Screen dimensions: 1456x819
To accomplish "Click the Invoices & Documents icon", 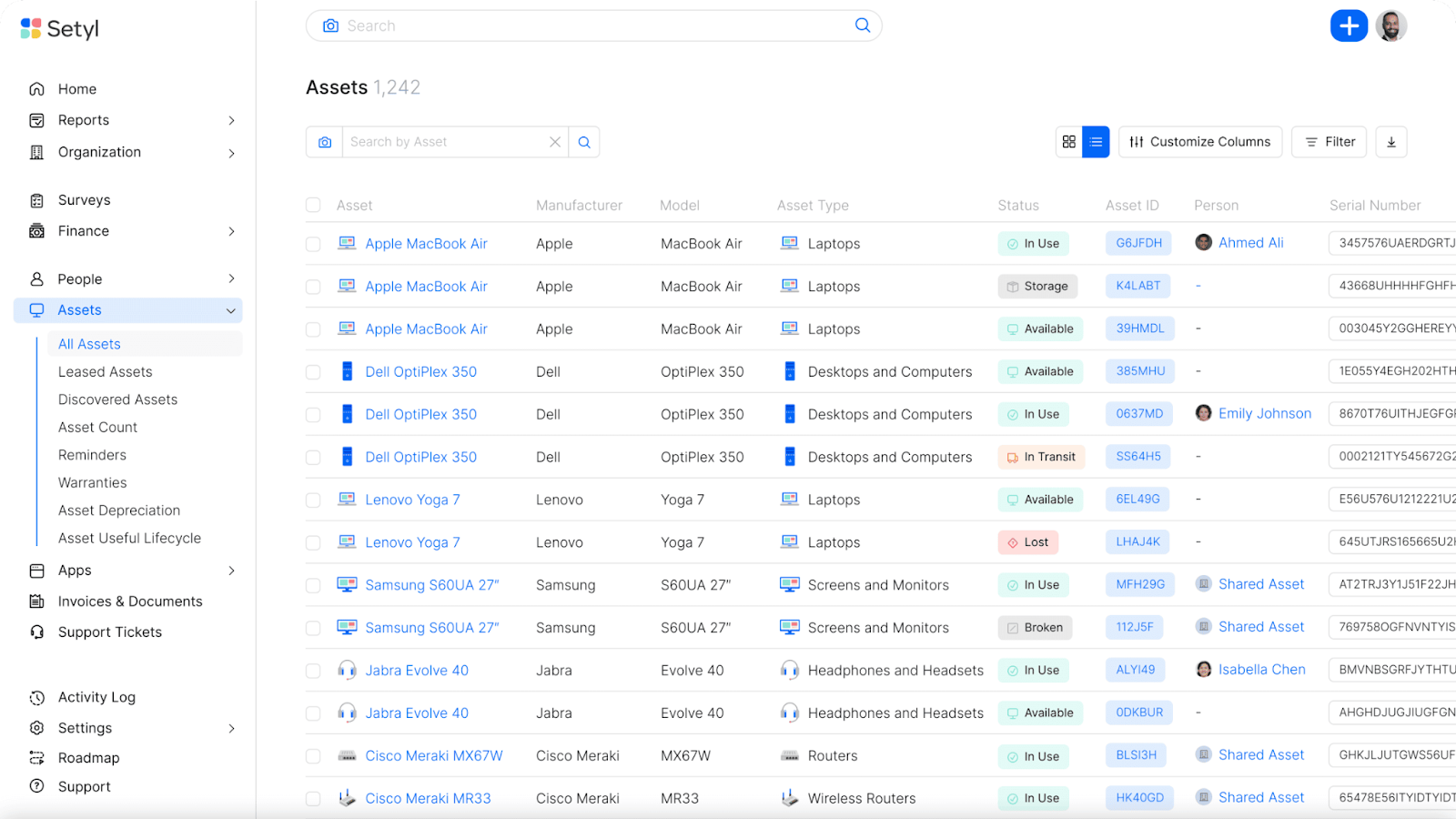I will tap(36, 602).
